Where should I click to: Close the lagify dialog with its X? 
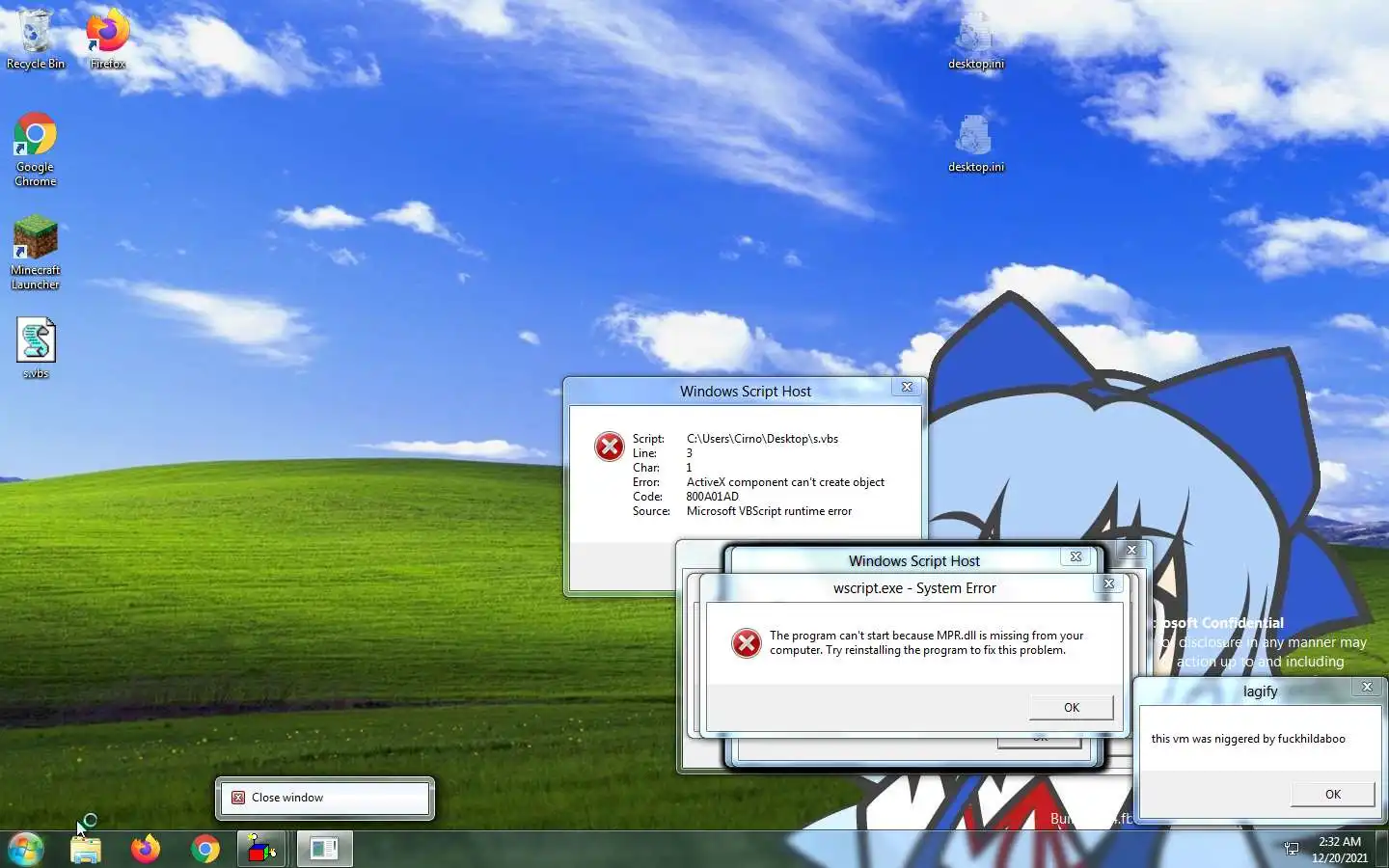(1366, 687)
